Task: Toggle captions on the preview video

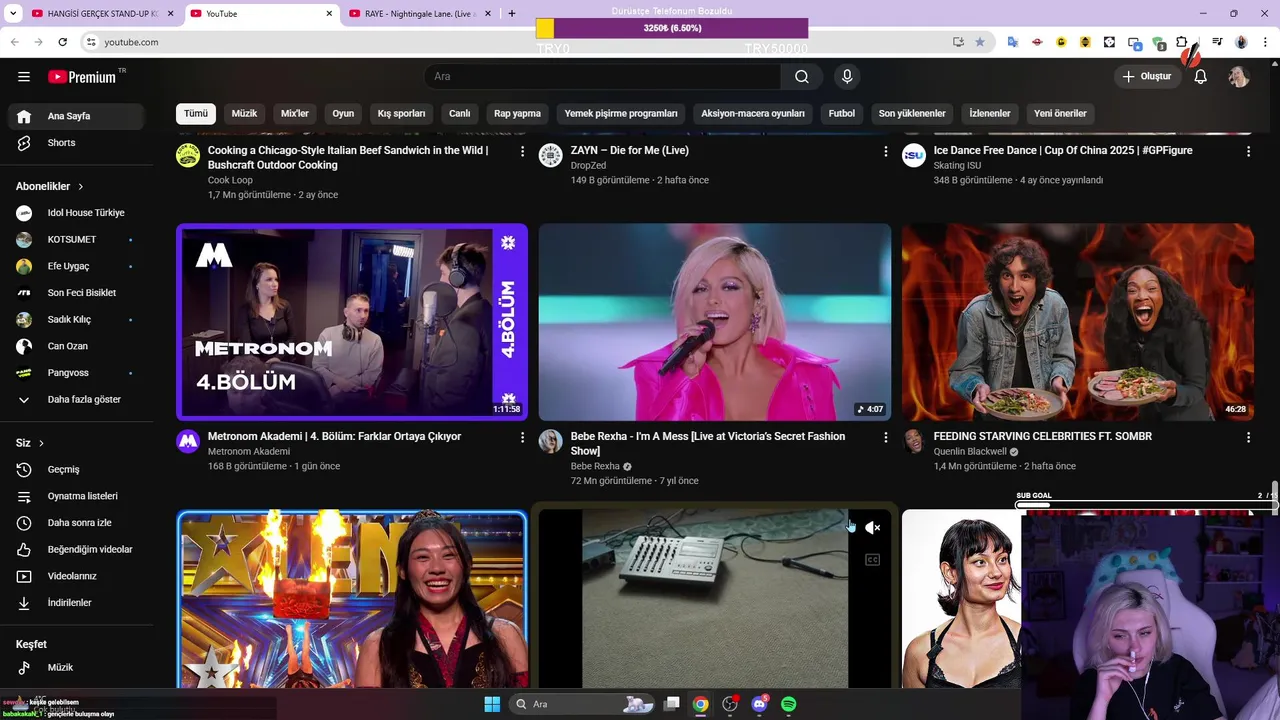Action: click(872, 560)
